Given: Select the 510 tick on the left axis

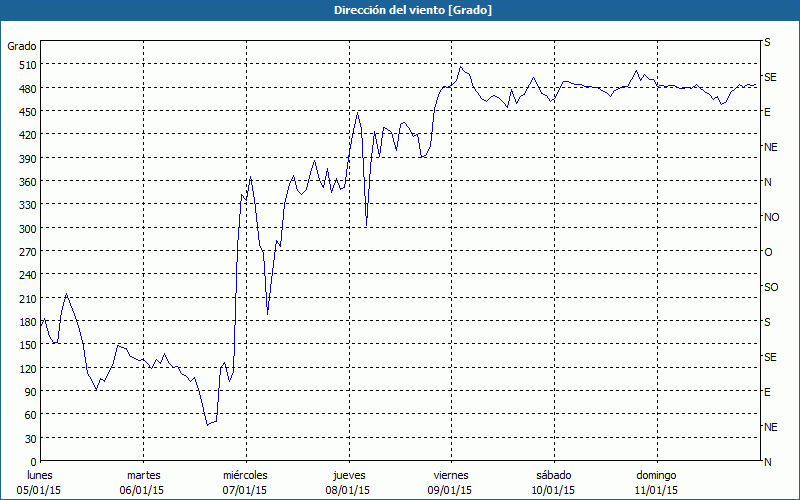Looking at the screenshot, I should pos(26,65).
